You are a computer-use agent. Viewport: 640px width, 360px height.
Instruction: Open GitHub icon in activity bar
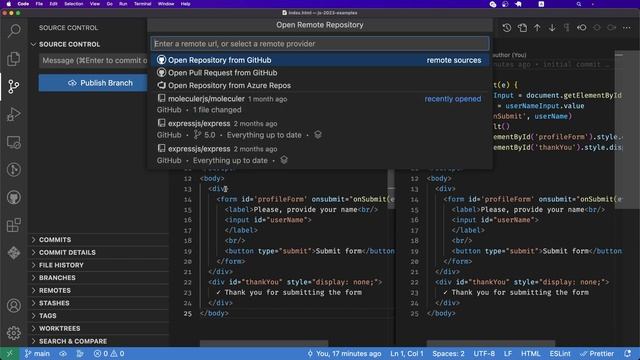pos(14,198)
